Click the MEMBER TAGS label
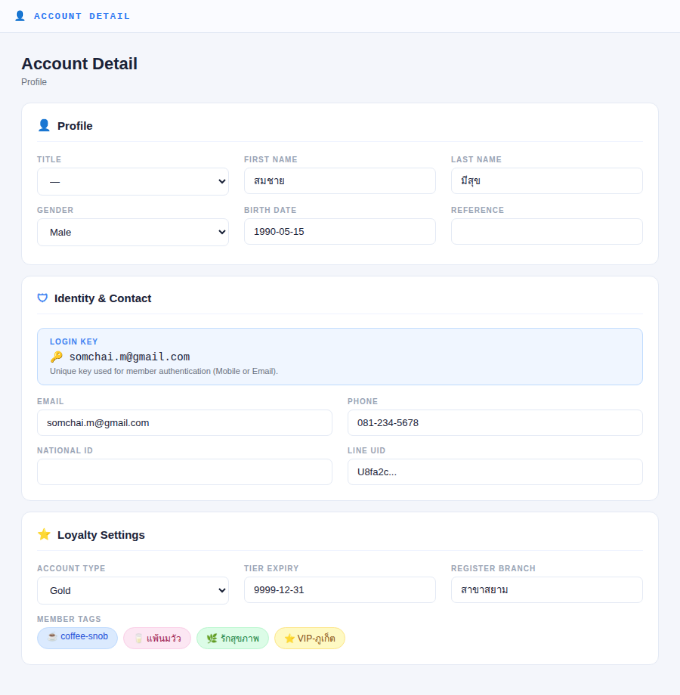Image resolution: width=680 pixels, height=695 pixels. tap(69, 619)
